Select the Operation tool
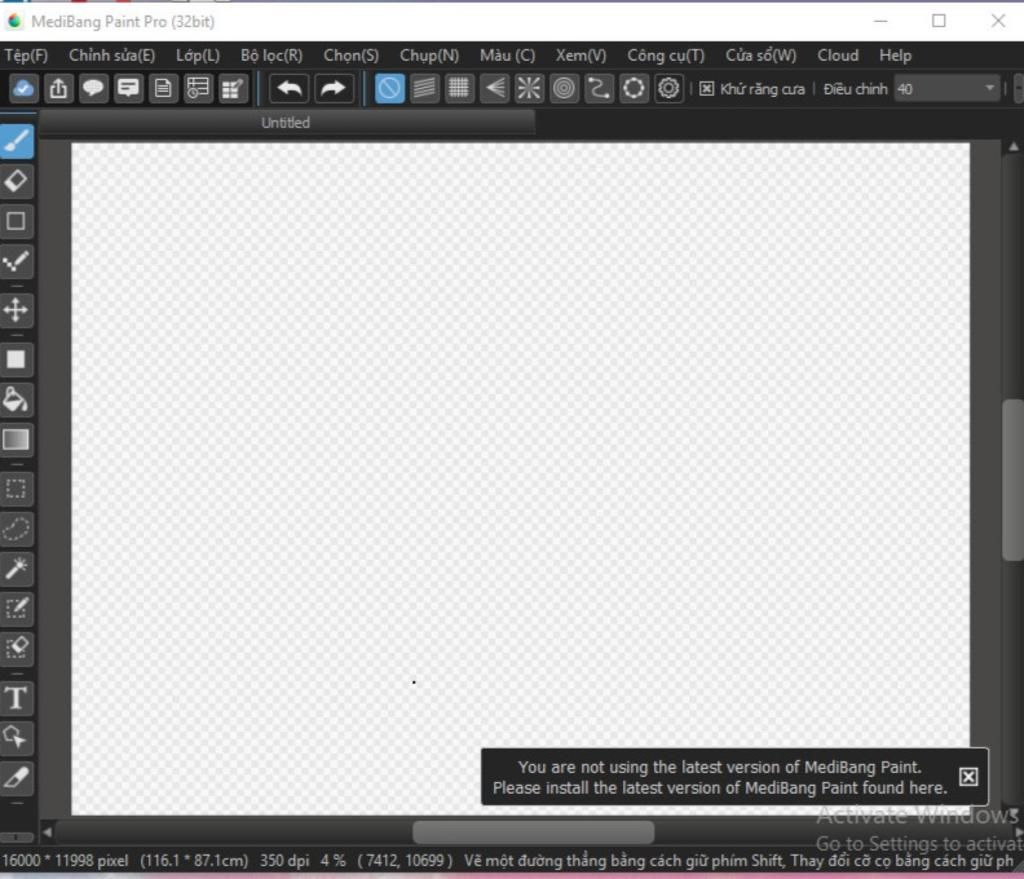The height and width of the screenshot is (879, 1024). [16, 737]
